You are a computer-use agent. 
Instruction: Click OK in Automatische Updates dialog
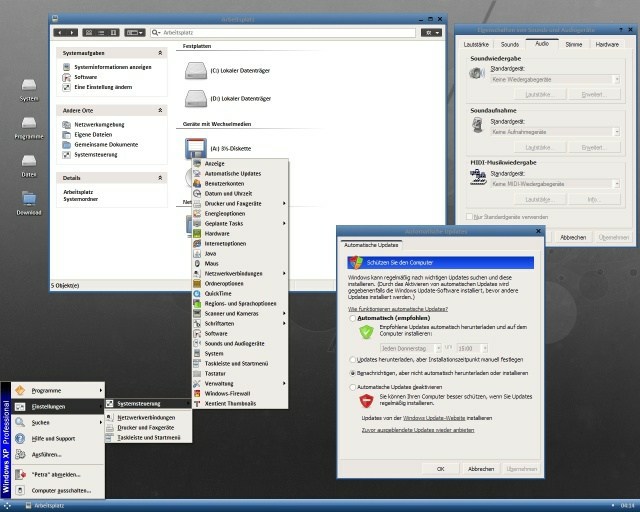tap(441, 469)
